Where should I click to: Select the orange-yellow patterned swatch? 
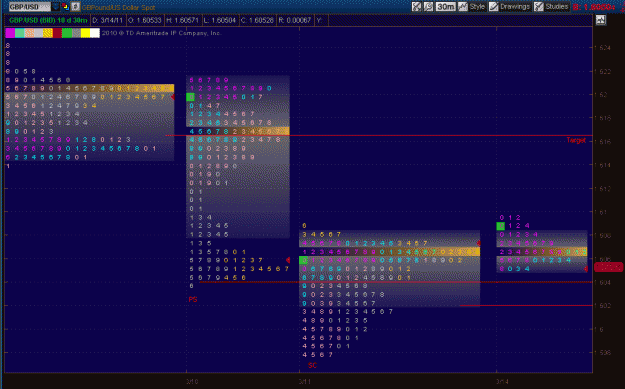48,33
